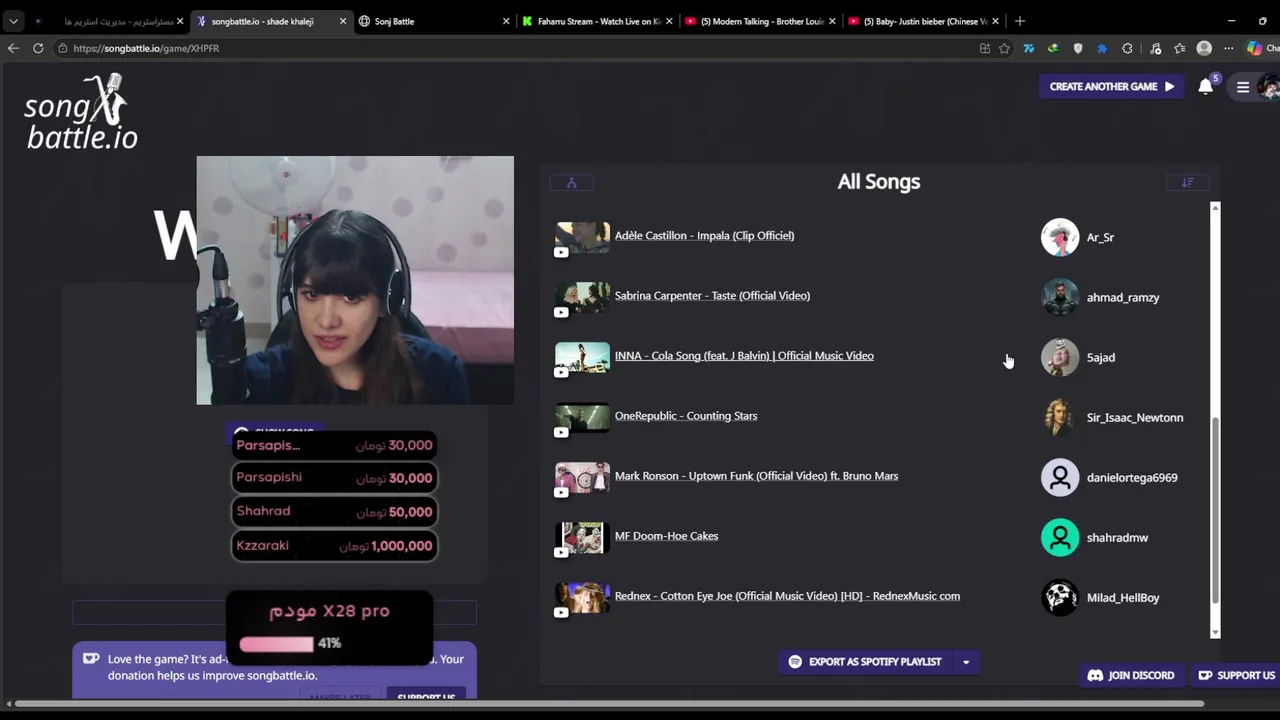Image resolution: width=1280 pixels, height=720 pixels.
Task: Click ahmad_ramzy's player avatar
Action: [x=1060, y=297]
